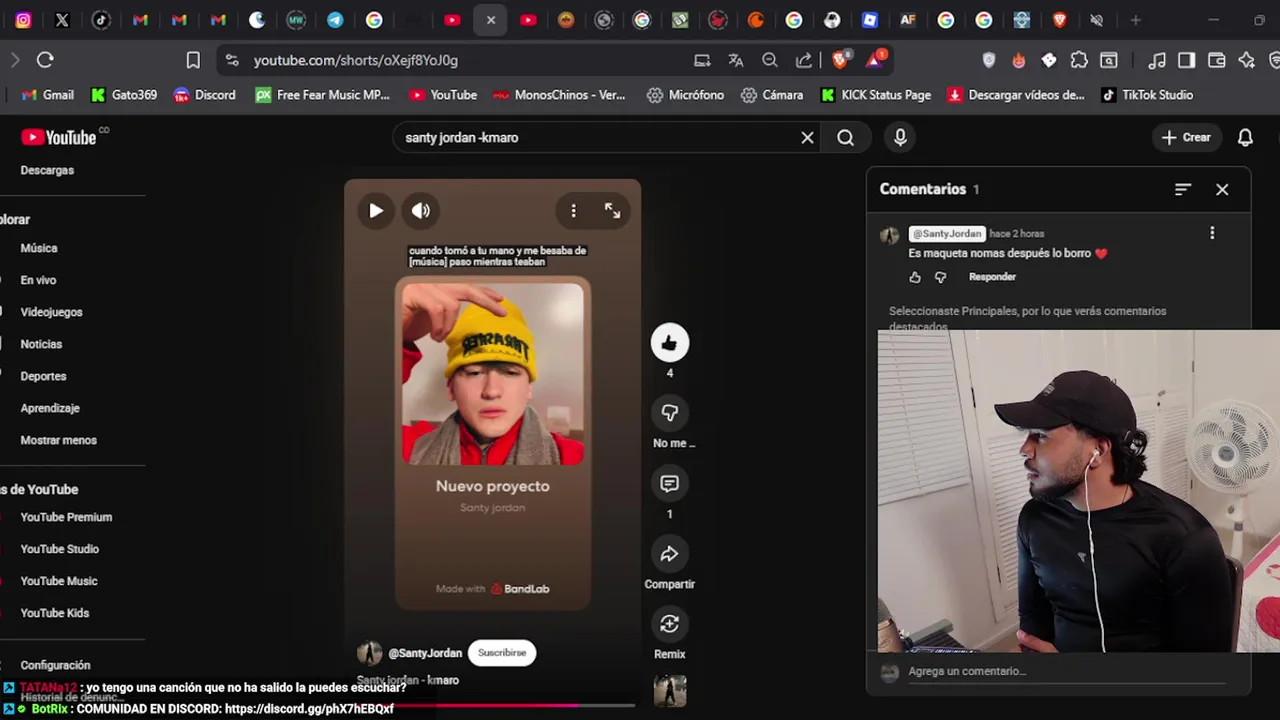Open YouTube bookmark in bookmarks bar
The image size is (1280, 720).
(442, 95)
